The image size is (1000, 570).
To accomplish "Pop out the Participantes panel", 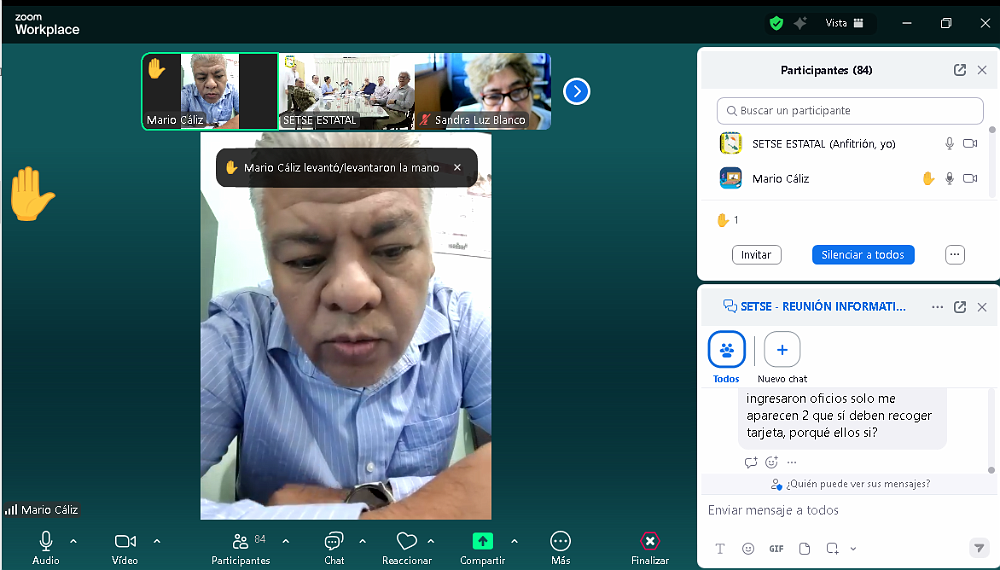I will pos(959,70).
